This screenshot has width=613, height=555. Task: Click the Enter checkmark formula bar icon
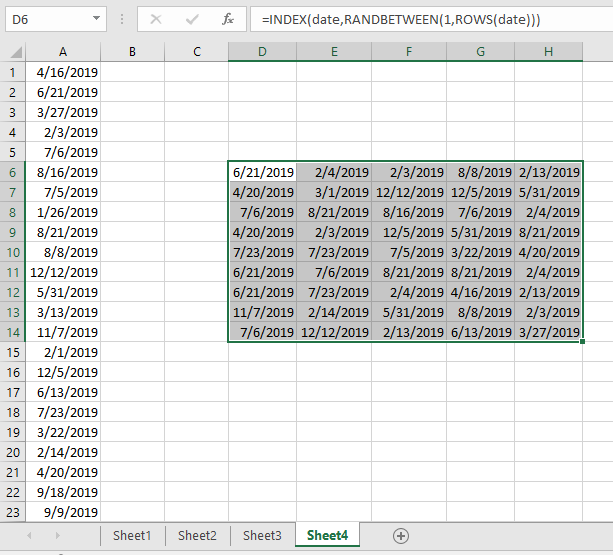(192, 19)
